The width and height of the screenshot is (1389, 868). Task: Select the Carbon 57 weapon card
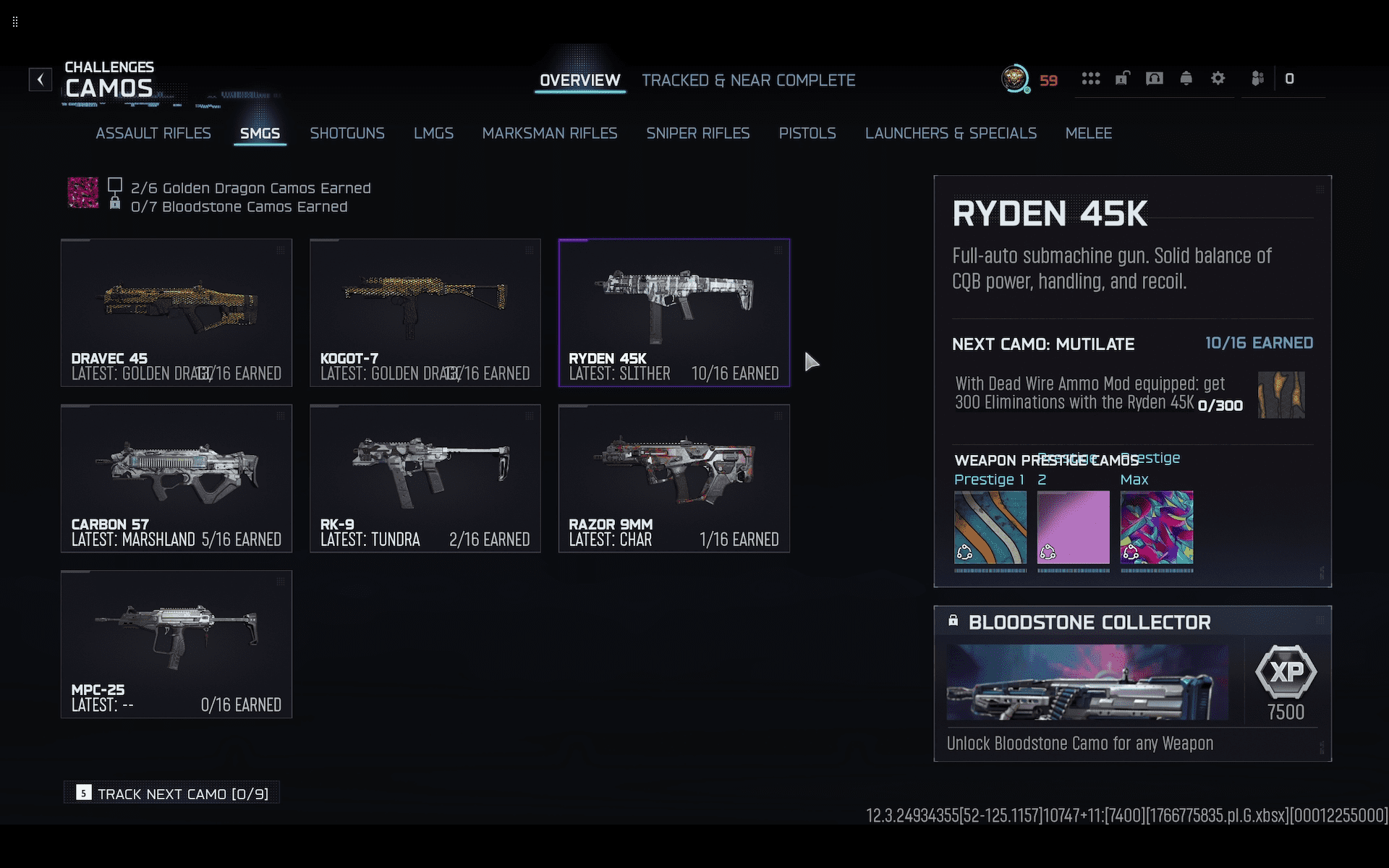tap(177, 478)
